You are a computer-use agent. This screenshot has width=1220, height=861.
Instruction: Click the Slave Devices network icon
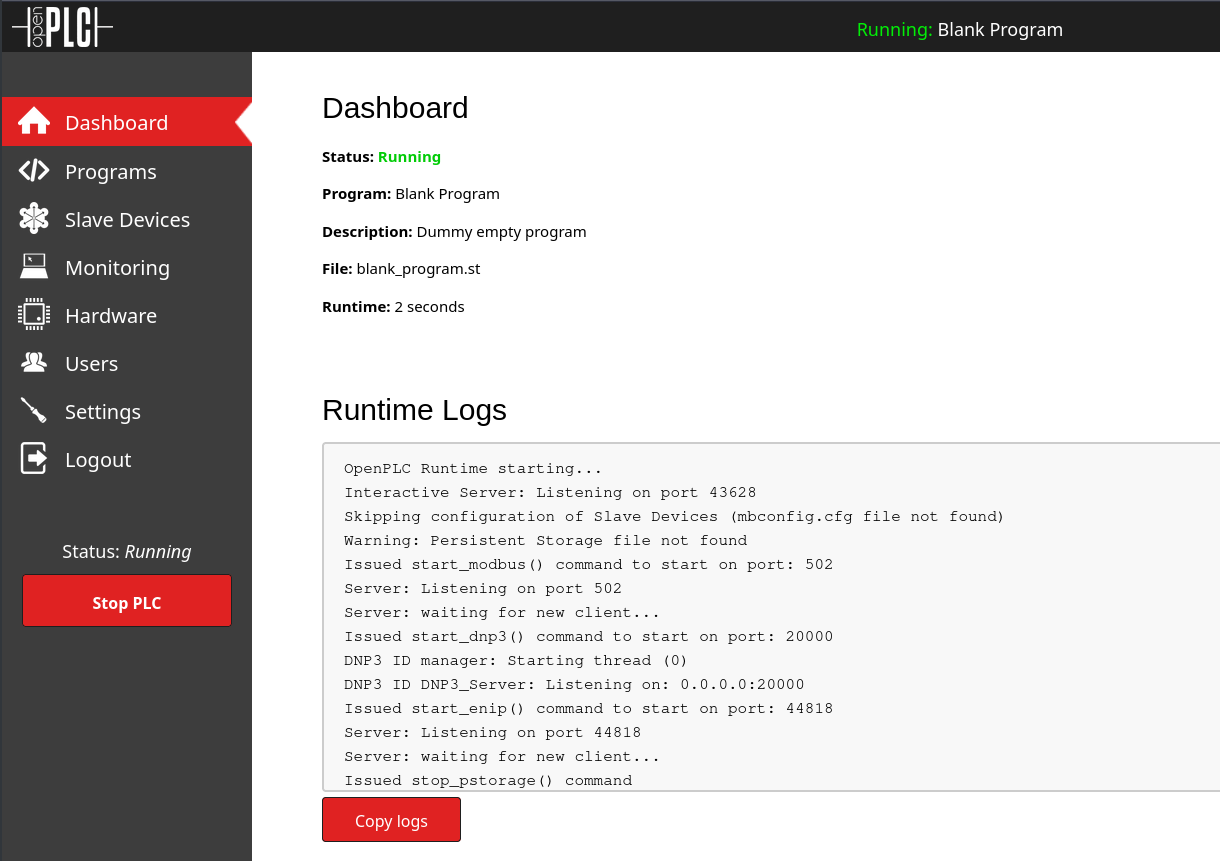34,219
